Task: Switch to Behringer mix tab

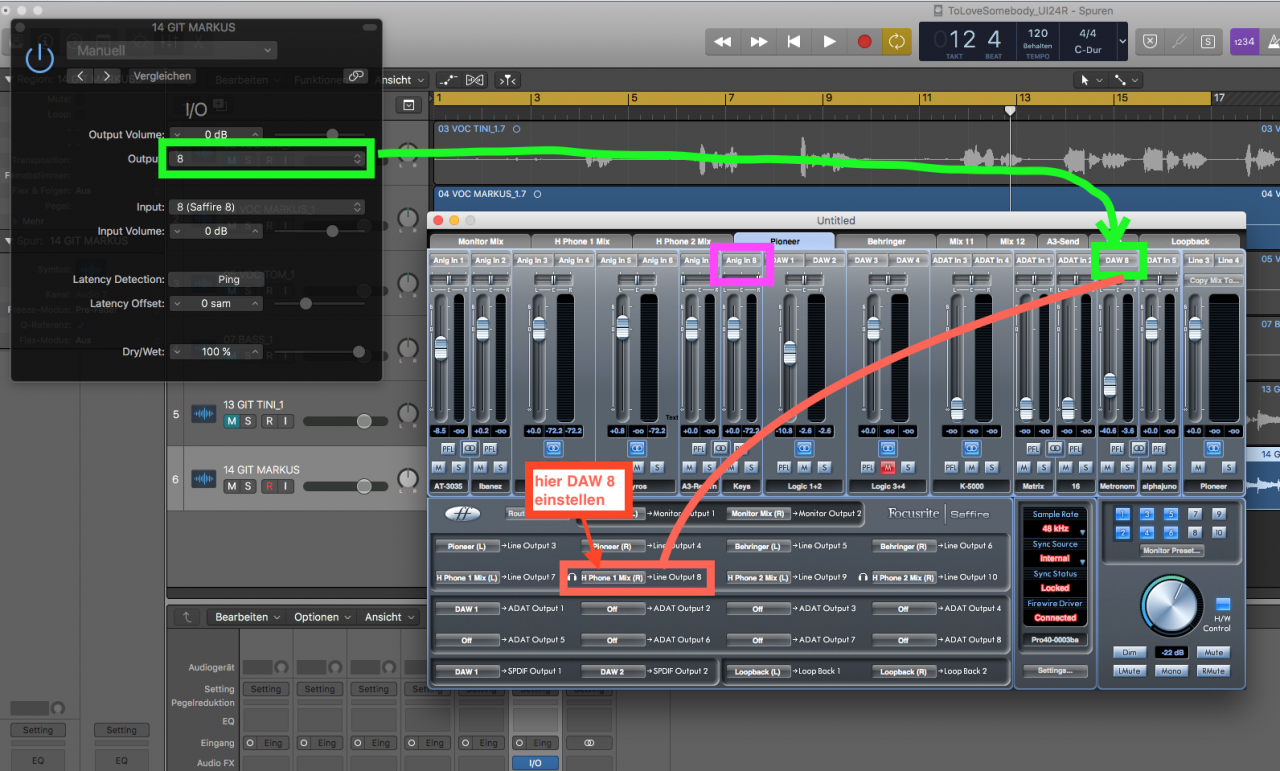Action: [x=886, y=241]
